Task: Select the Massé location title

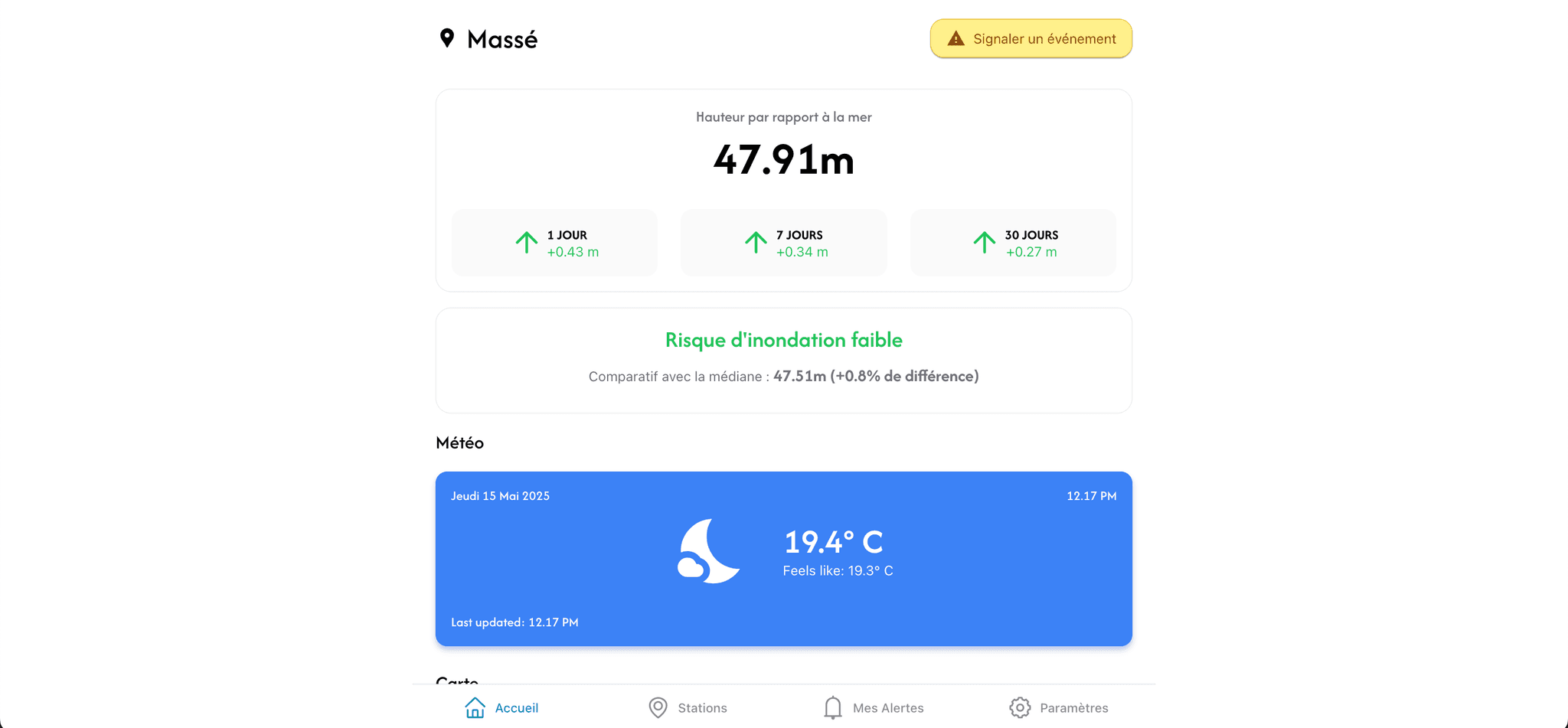Action: (x=502, y=39)
